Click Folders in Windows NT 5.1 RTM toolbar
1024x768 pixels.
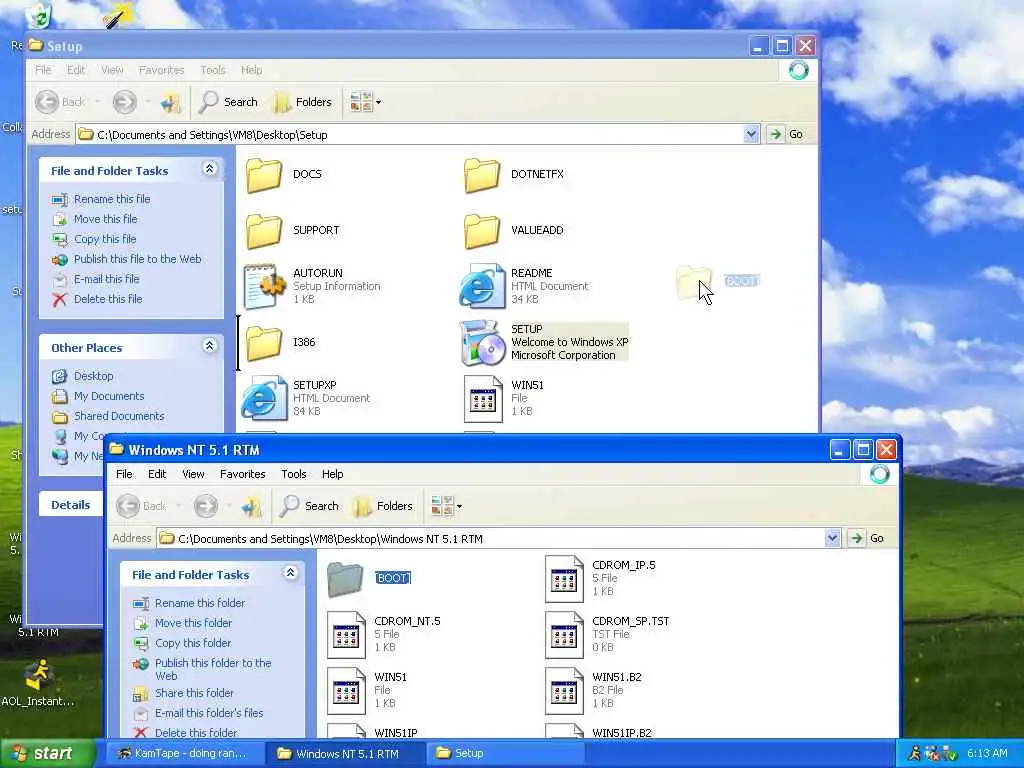pos(383,506)
